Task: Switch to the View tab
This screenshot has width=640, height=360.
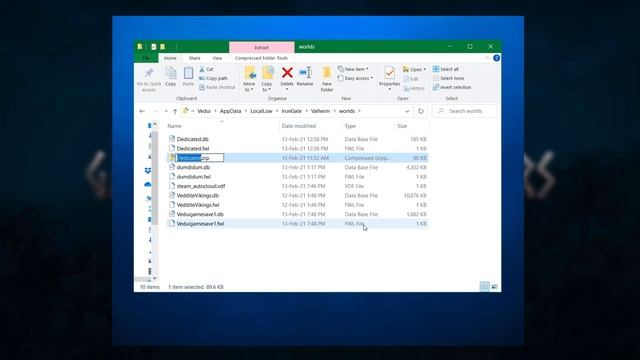Action: [217, 58]
